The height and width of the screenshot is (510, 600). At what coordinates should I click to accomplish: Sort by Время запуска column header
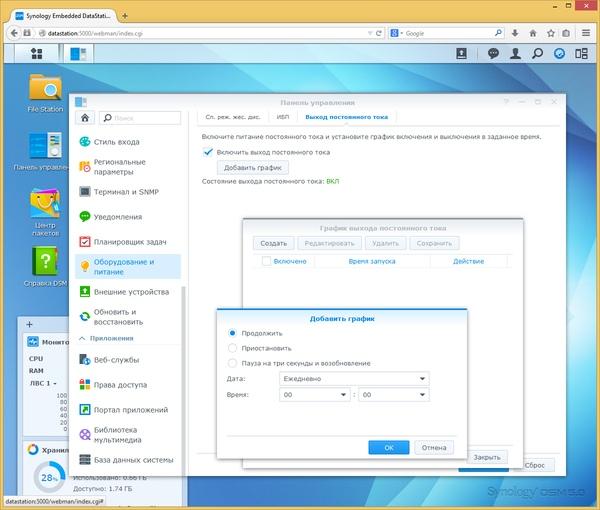click(372, 261)
